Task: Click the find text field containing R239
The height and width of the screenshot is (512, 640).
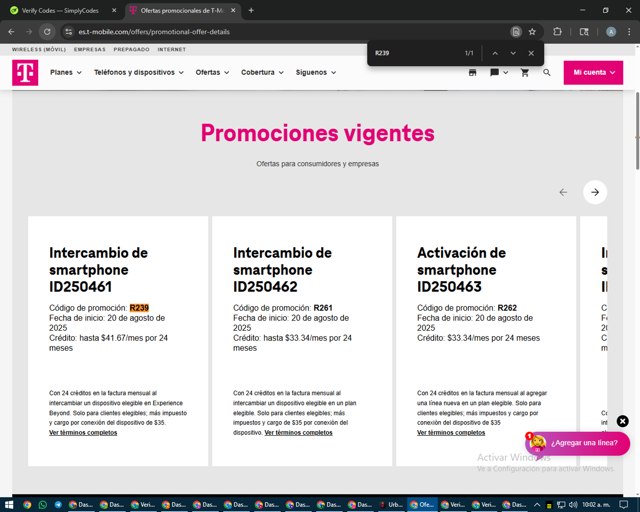Action: tap(414, 53)
